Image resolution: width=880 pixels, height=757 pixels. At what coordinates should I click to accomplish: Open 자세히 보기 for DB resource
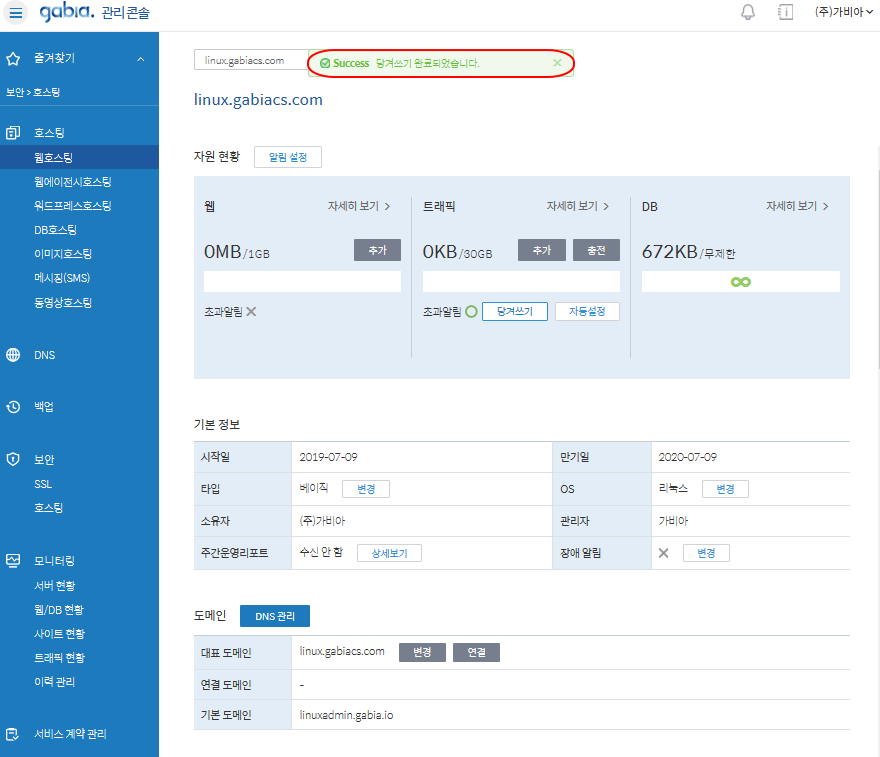click(x=798, y=206)
